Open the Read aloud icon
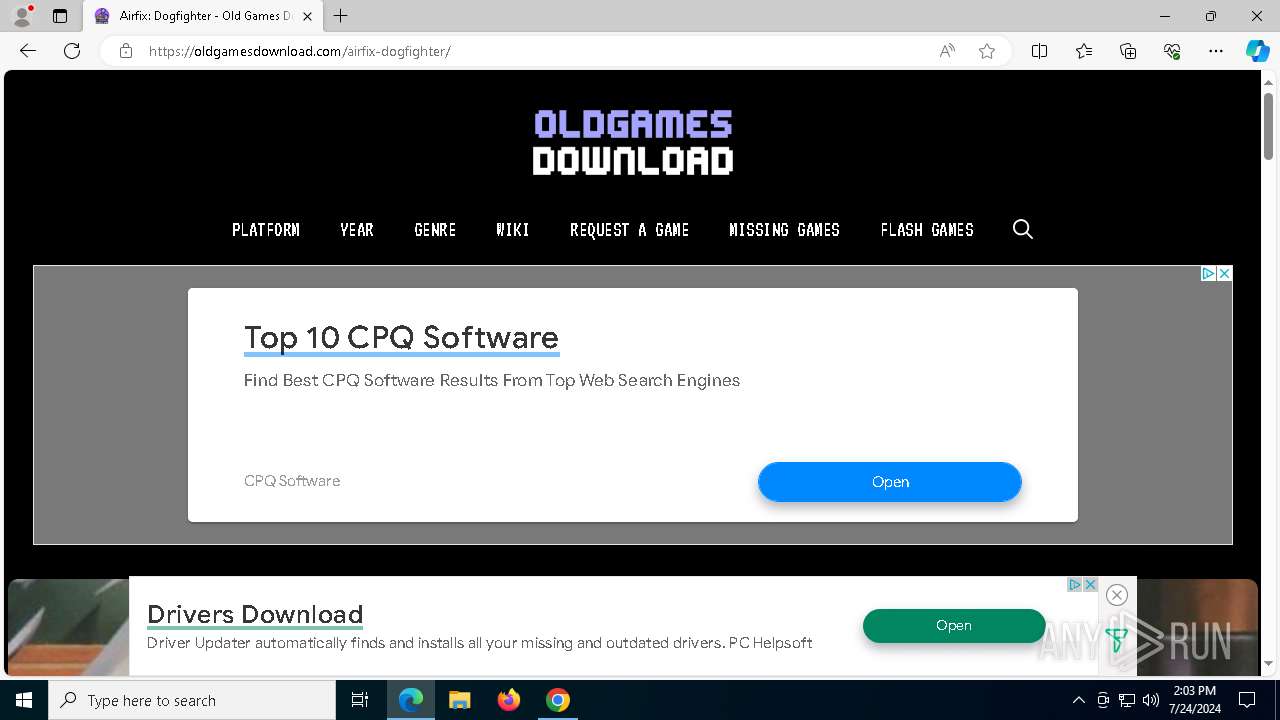 (947, 51)
